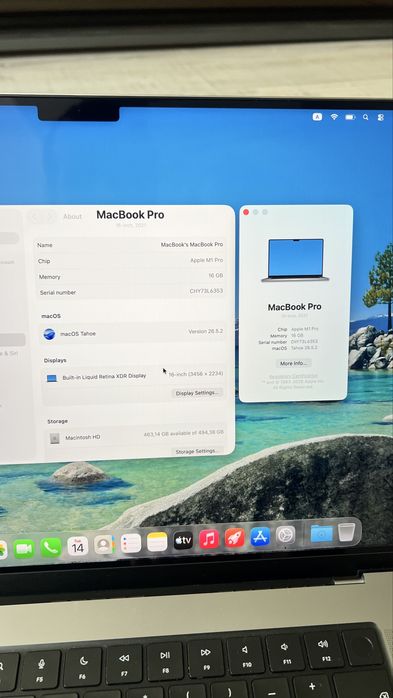Open the Trash in the Dock
393x698 pixels.
(x=346, y=532)
